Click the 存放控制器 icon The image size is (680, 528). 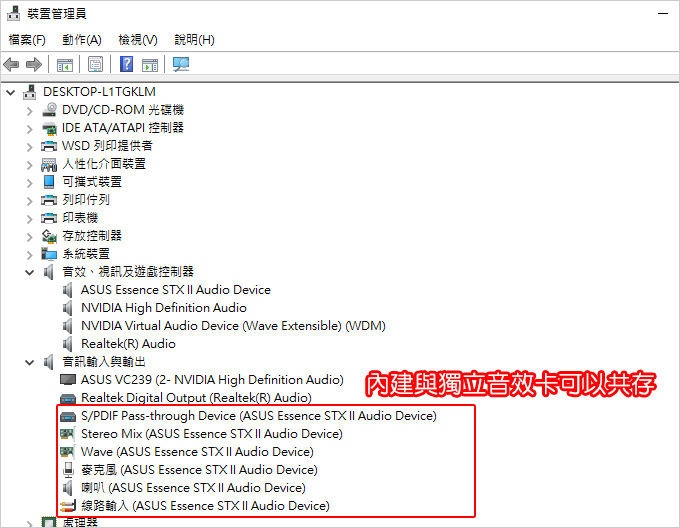[49, 236]
